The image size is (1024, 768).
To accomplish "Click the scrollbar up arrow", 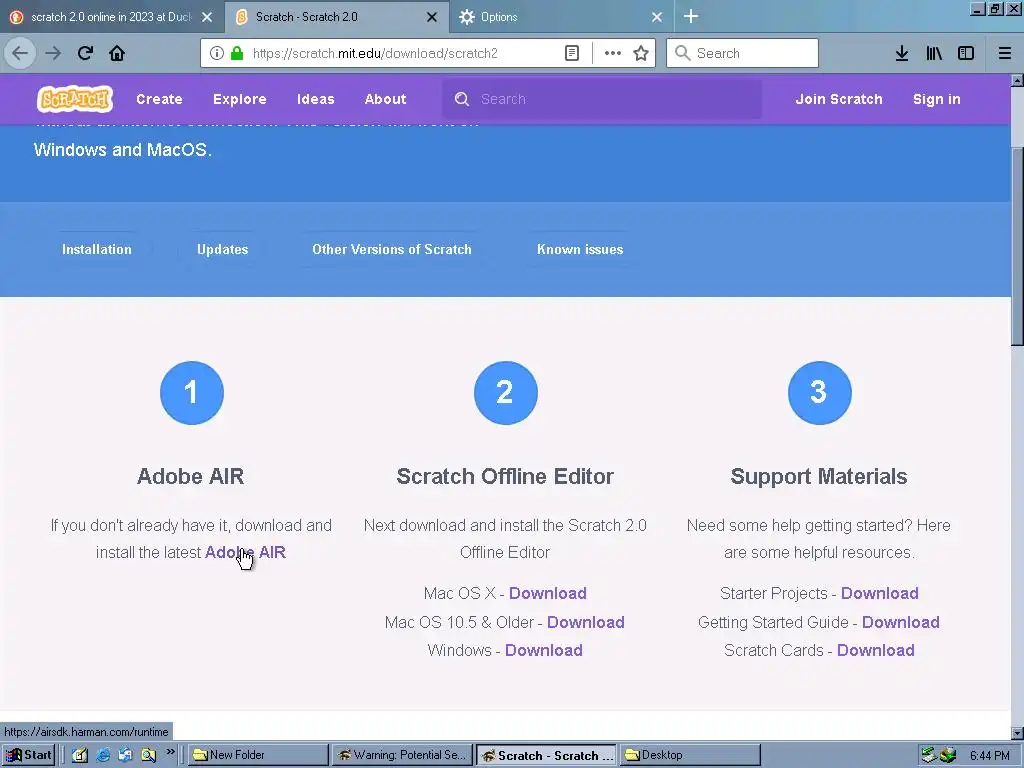I will 1017,80.
